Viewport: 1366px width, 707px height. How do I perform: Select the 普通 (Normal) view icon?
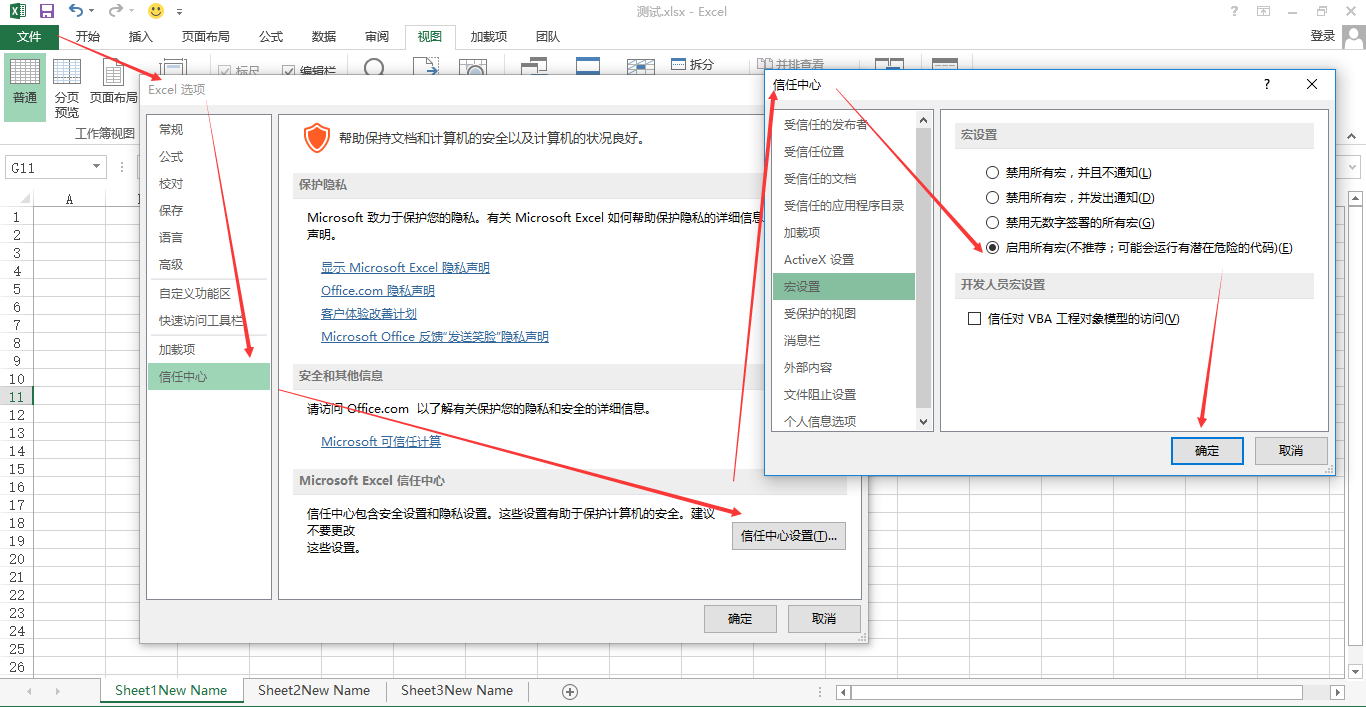coord(25,82)
